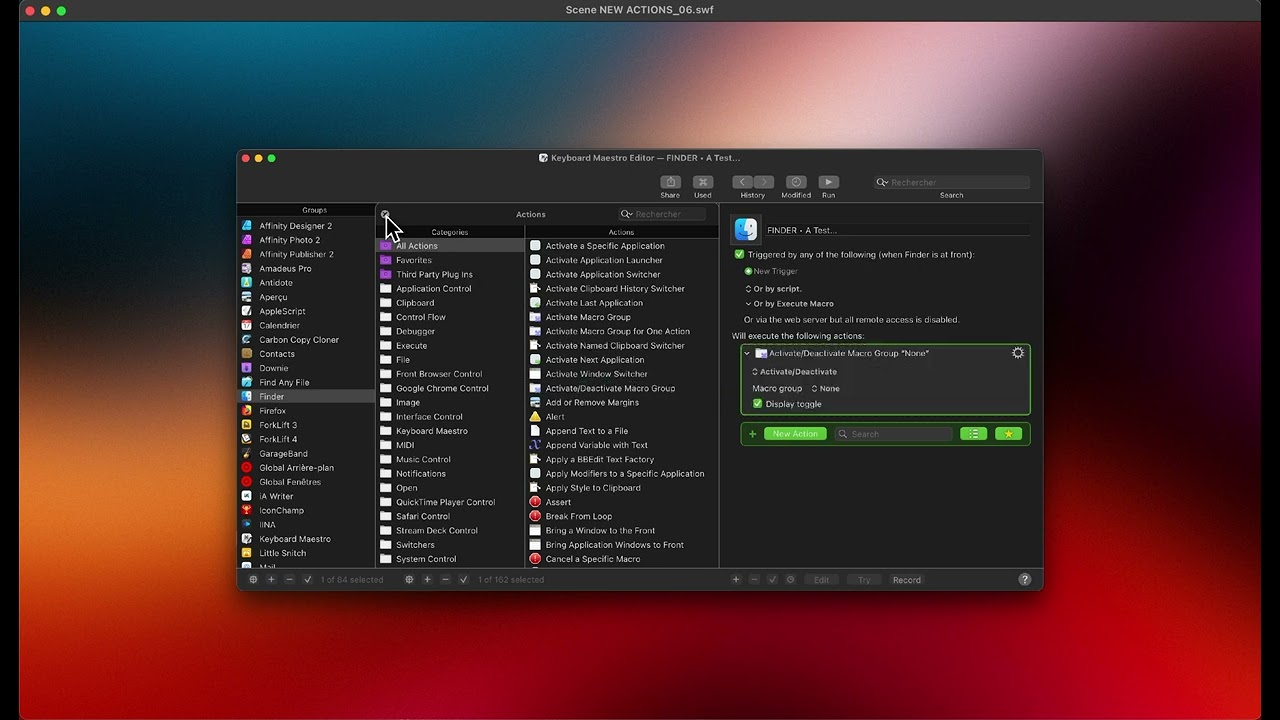Click the Alert action's warning icon
The height and width of the screenshot is (720, 1280).
click(x=535, y=417)
